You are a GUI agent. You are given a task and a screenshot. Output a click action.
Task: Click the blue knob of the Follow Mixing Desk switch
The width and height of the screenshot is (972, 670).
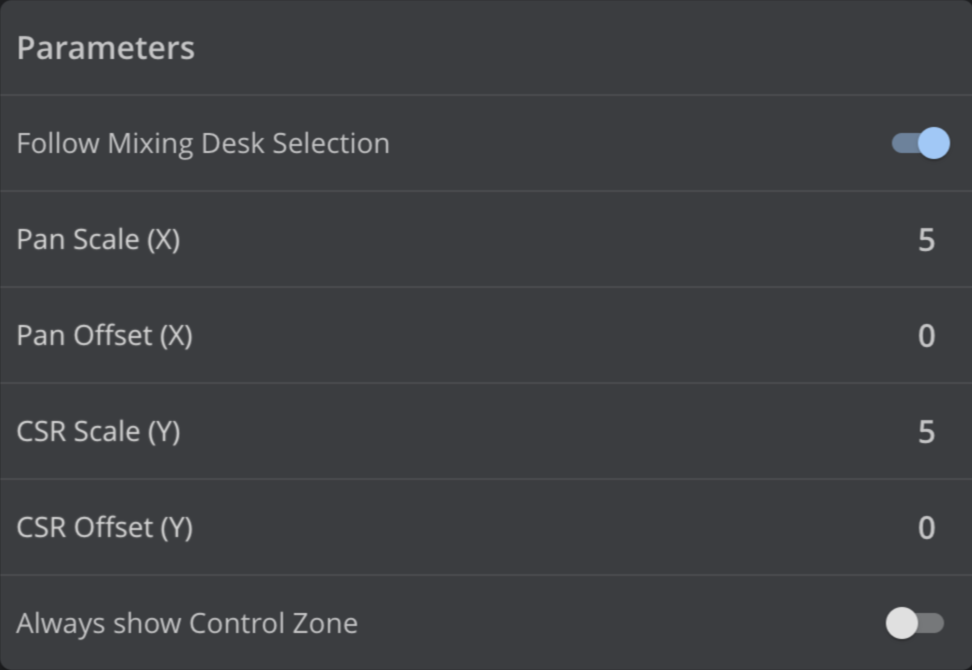pos(934,143)
